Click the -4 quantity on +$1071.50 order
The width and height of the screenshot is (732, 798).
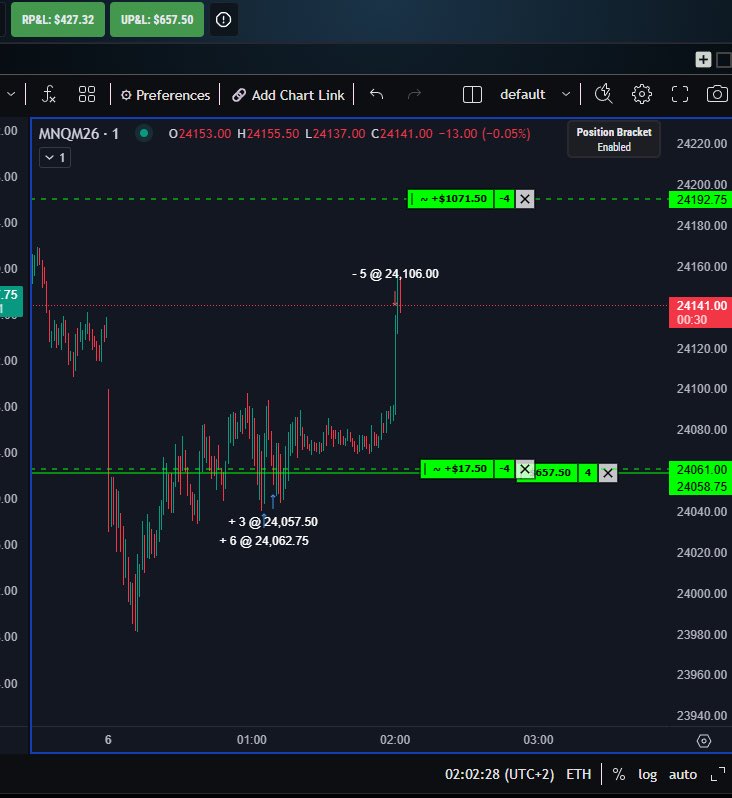[x=504, y=199]
